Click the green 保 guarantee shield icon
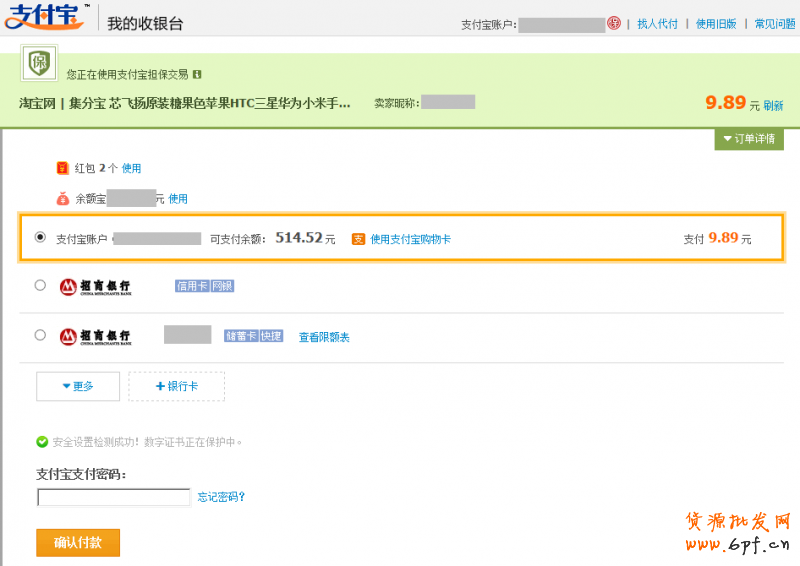The image size is (800, 566). point(40,62)
